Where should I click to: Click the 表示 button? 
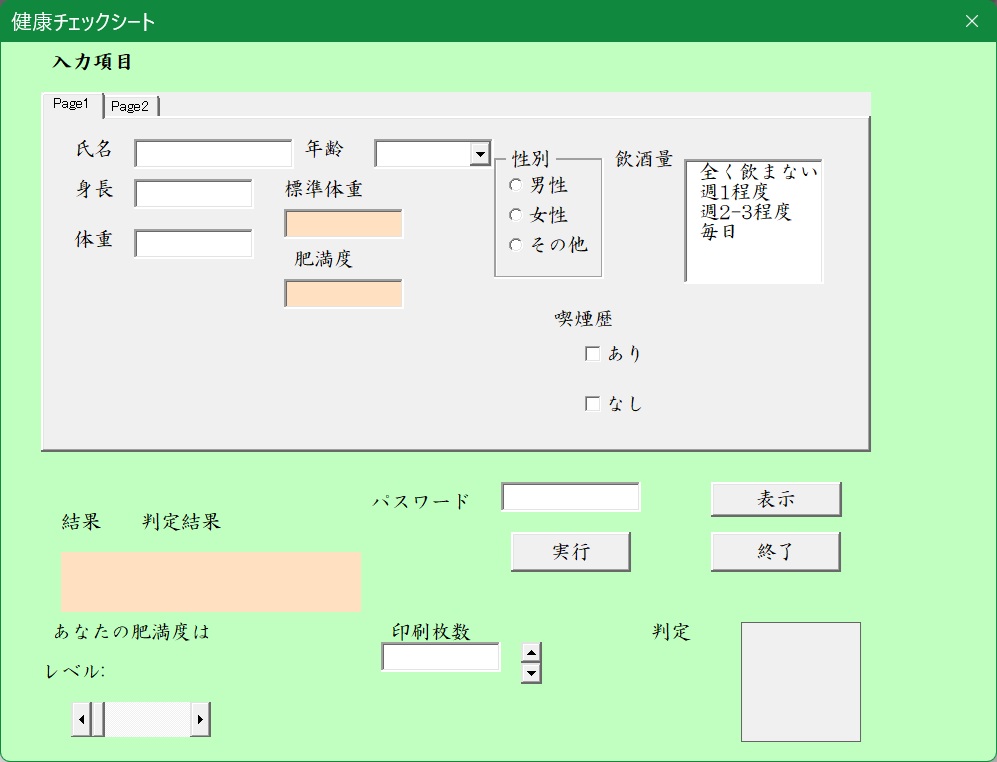(775, 499)
